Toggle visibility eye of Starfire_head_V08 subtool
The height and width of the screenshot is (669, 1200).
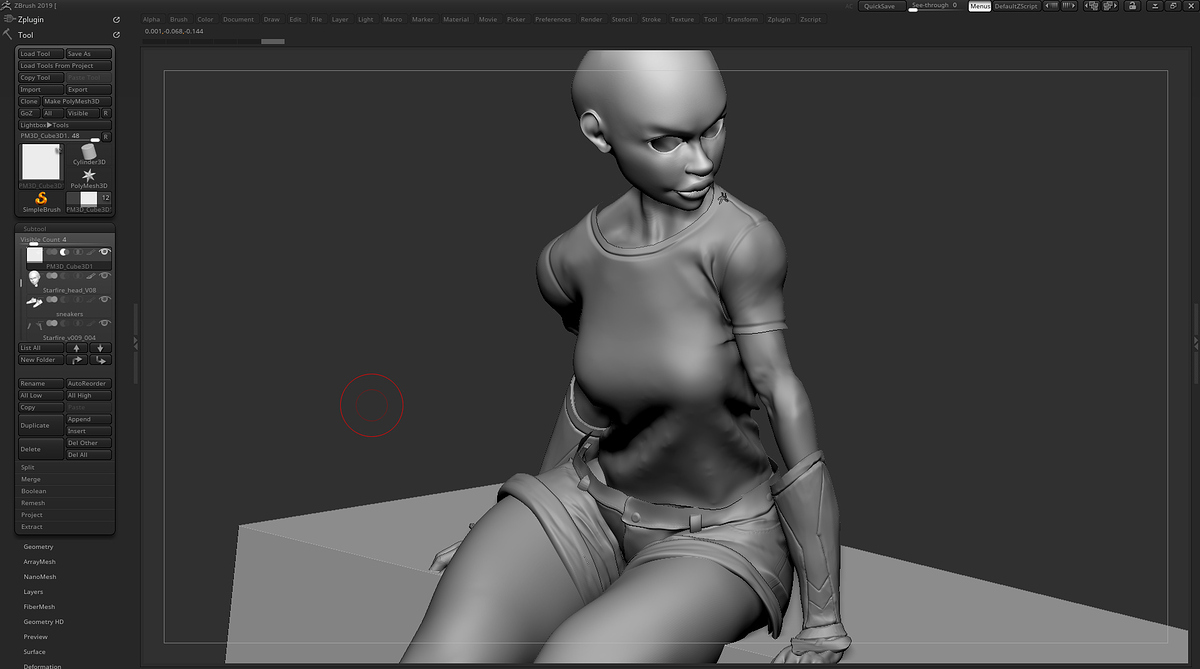point(104,275)
